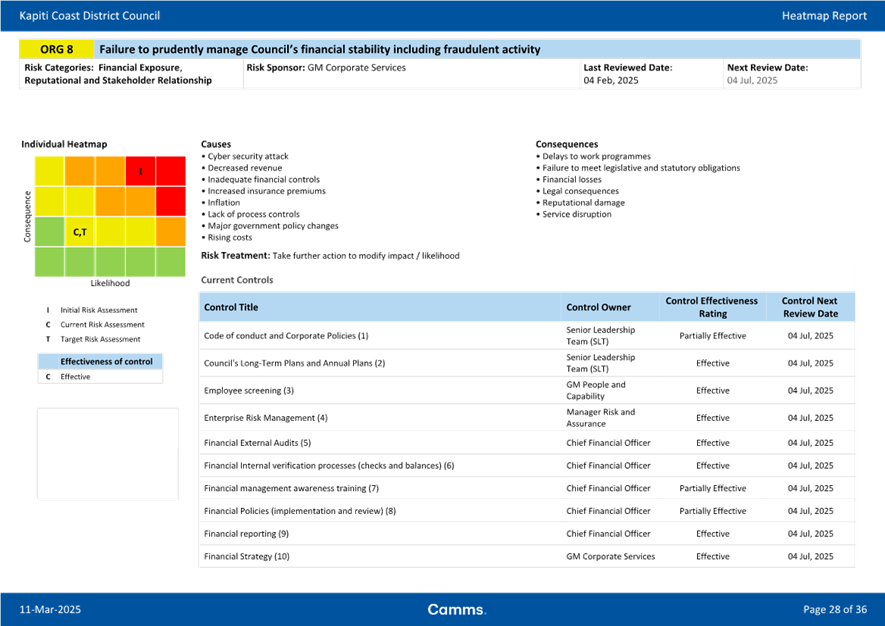
Task: Click the Control Next Review Date column header
Action: 810,307
